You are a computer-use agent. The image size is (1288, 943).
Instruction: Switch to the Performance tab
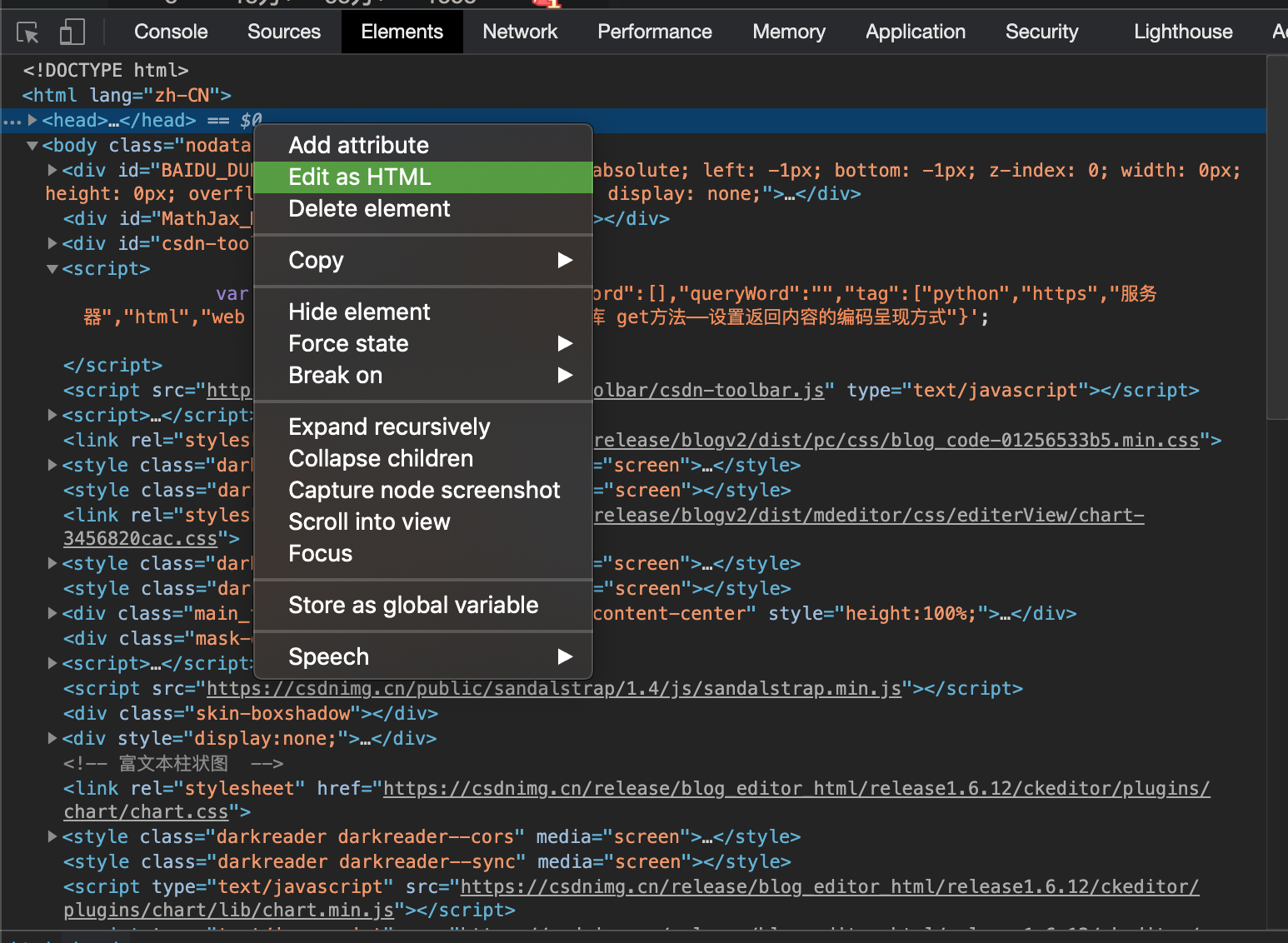coord(655,32)
